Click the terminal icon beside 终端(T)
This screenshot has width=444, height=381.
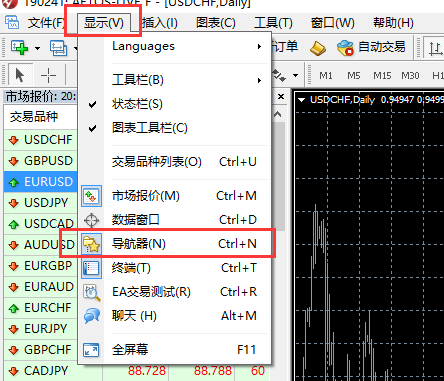91,268
